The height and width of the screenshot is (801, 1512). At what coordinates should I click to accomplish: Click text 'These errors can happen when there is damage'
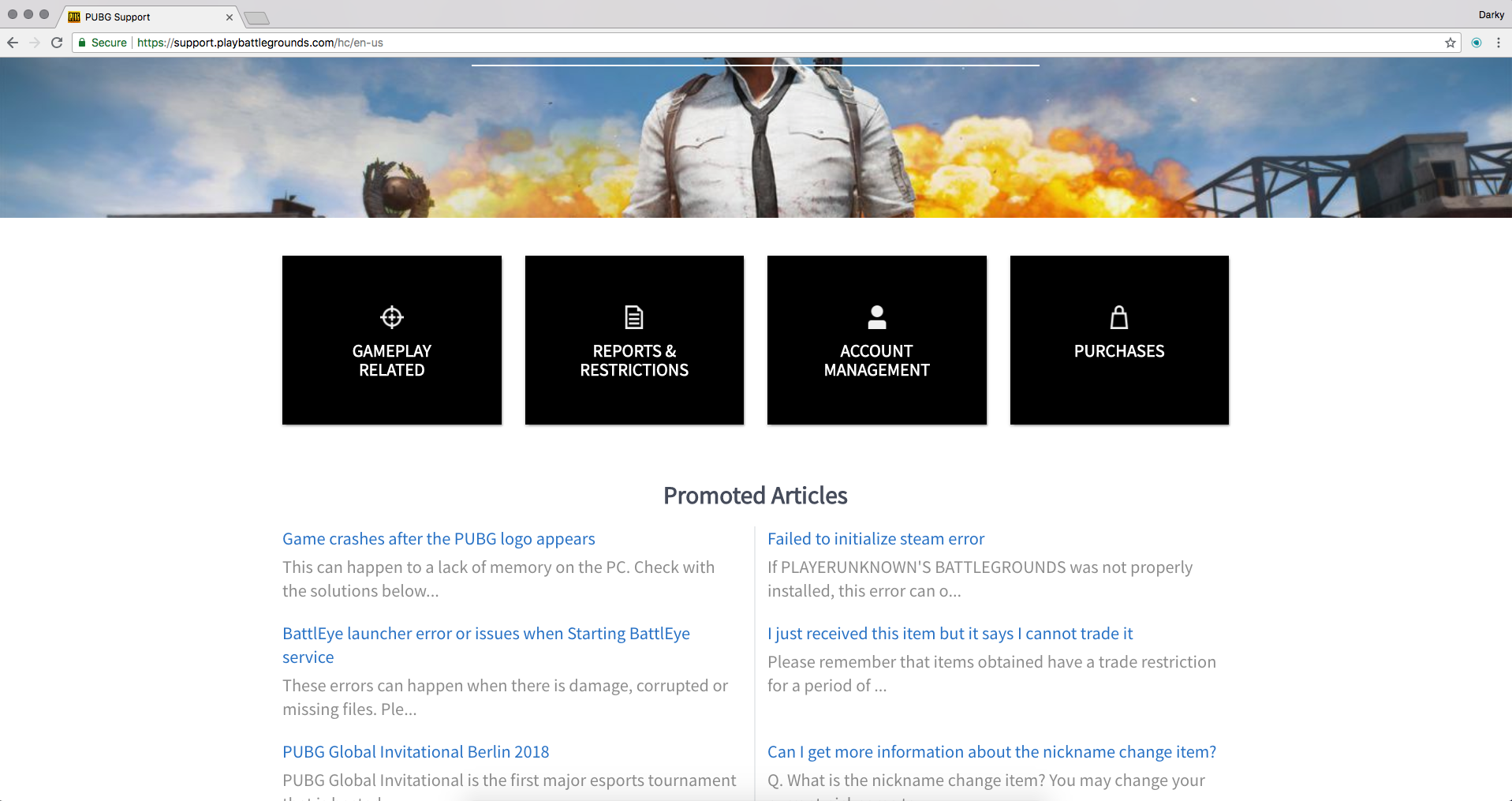(456, 686)
